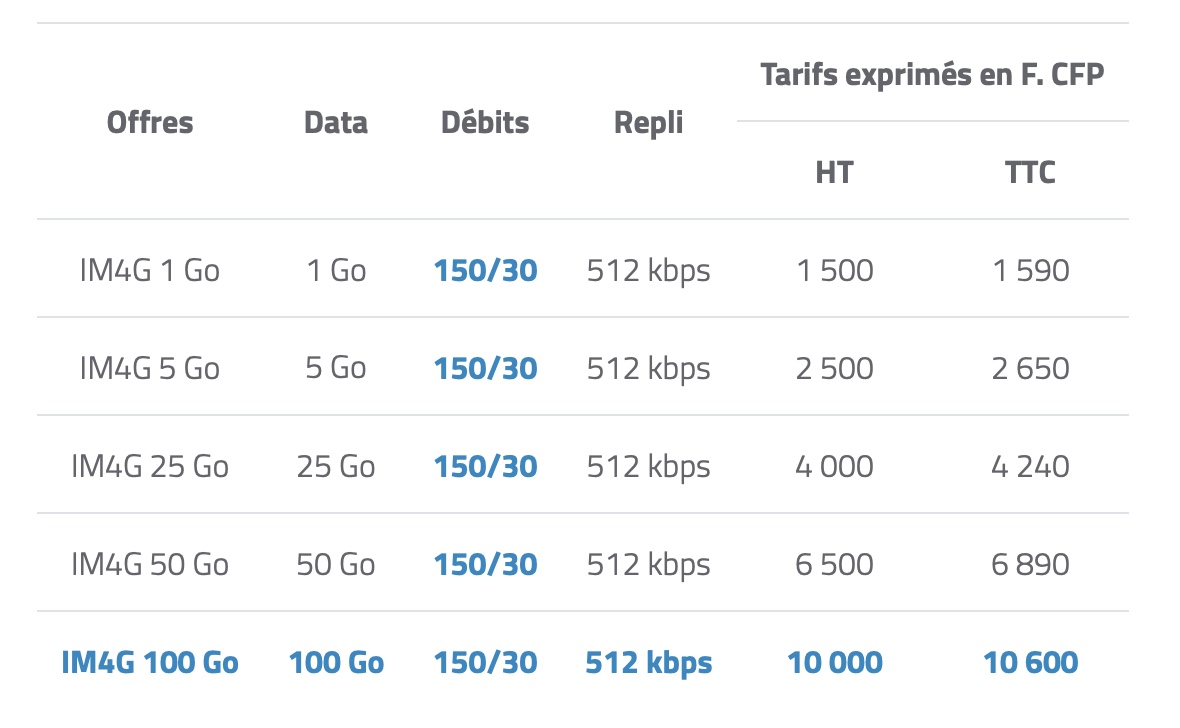This screenshot has height=728, width=1180.
Task: Click 512 kbps in the IM4G 5 Go row
Action: [x=649, y=368]
